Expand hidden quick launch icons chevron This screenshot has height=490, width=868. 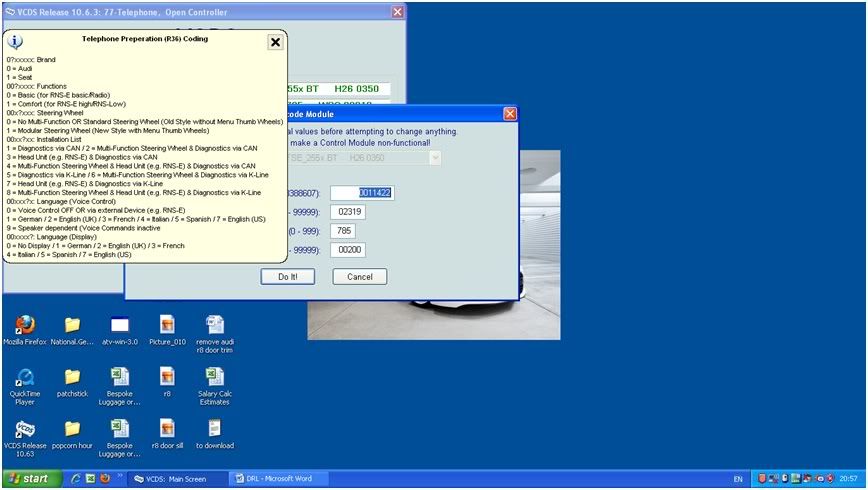point(120,477)
